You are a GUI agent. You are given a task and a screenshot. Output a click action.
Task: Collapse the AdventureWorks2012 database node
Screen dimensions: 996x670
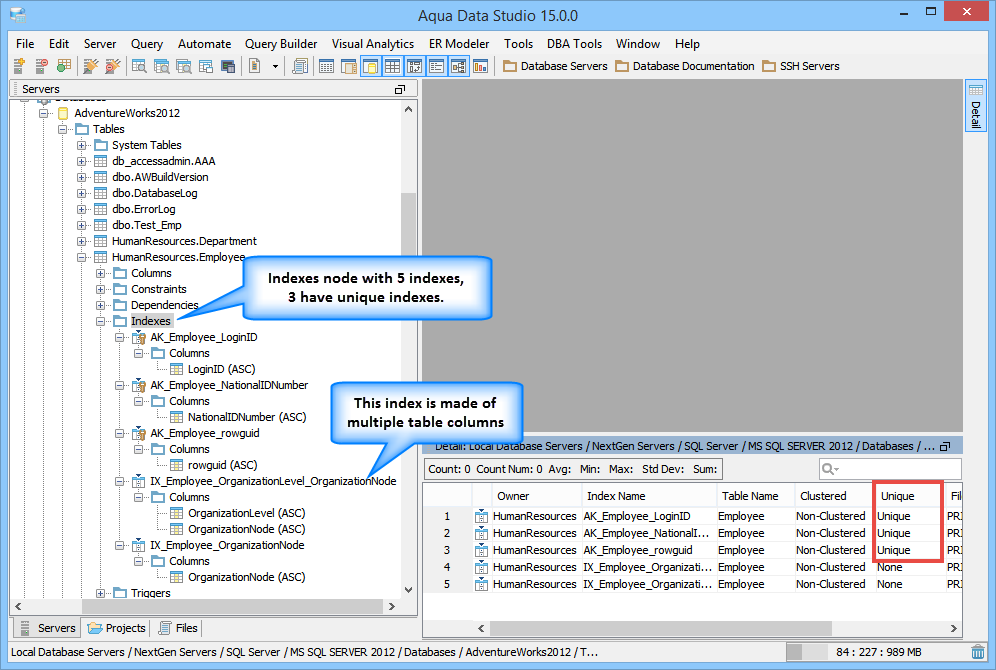(43, 113)
